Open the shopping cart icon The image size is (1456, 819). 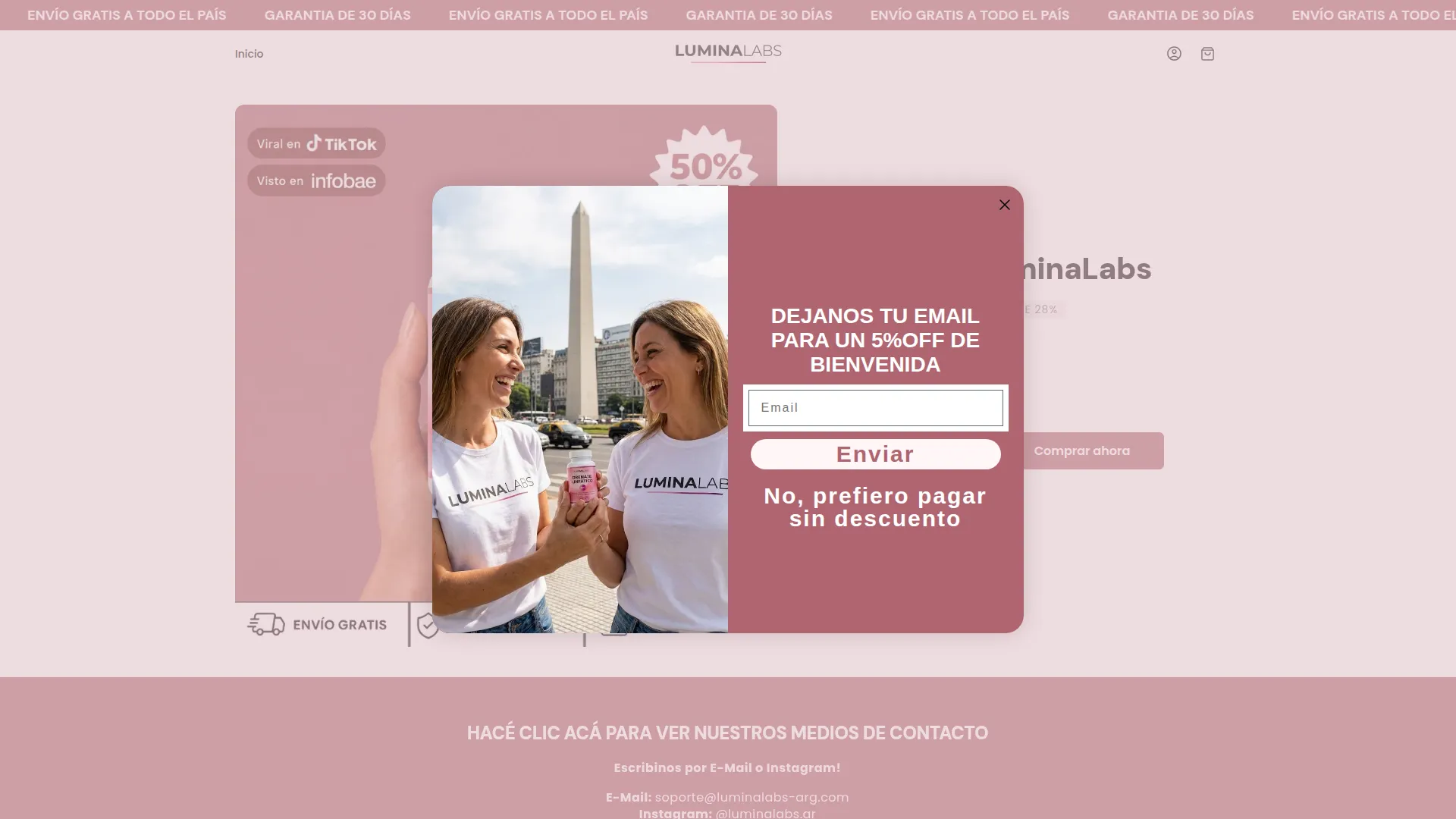(x=1207, y=54)
